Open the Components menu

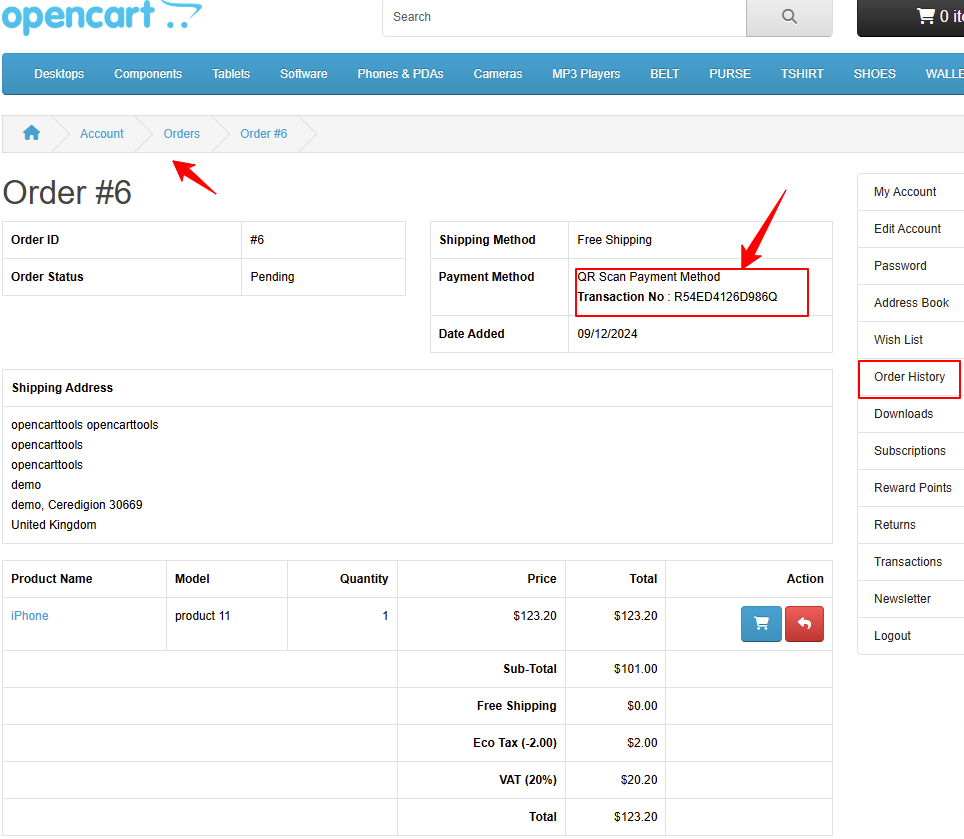pyautogui.click(x=148, y=74)
